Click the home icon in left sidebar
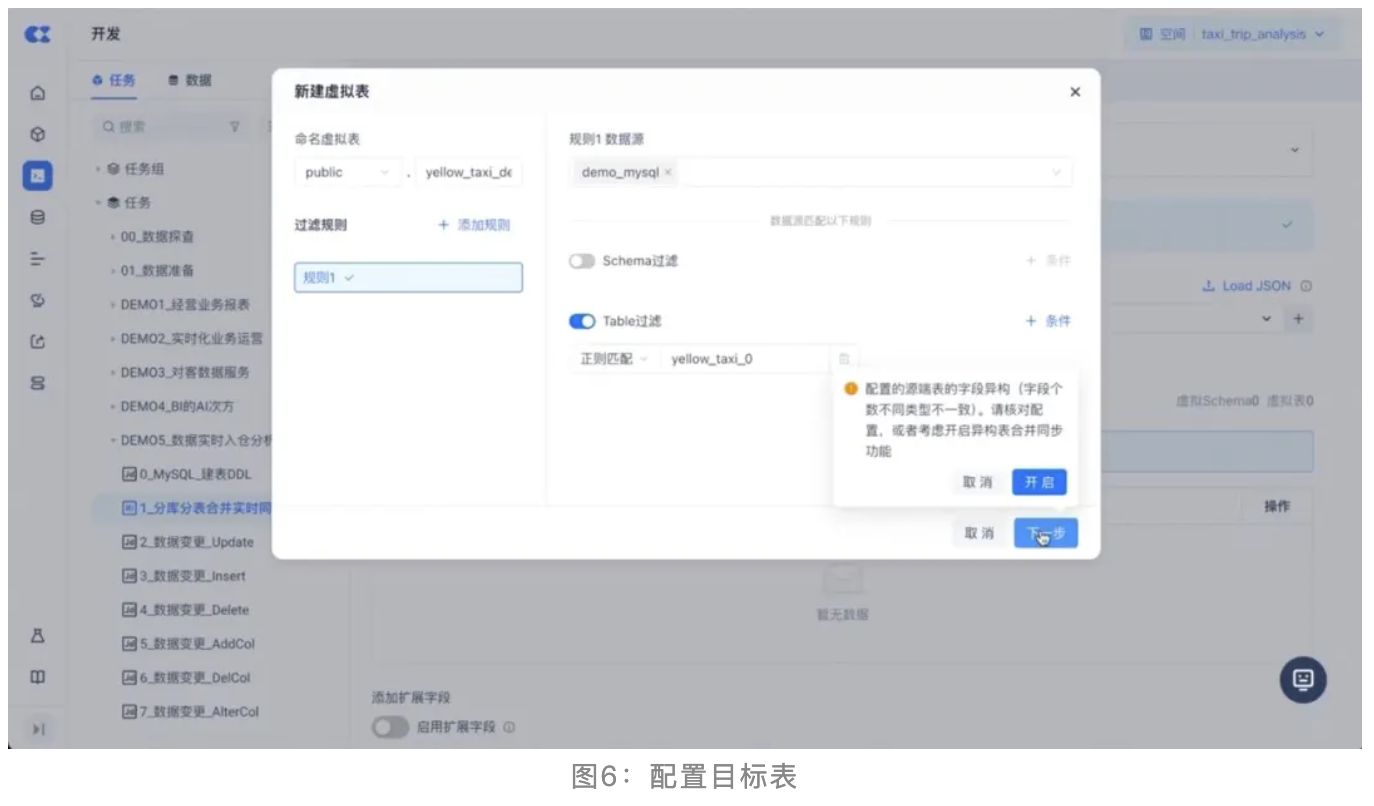 point(38,94)
